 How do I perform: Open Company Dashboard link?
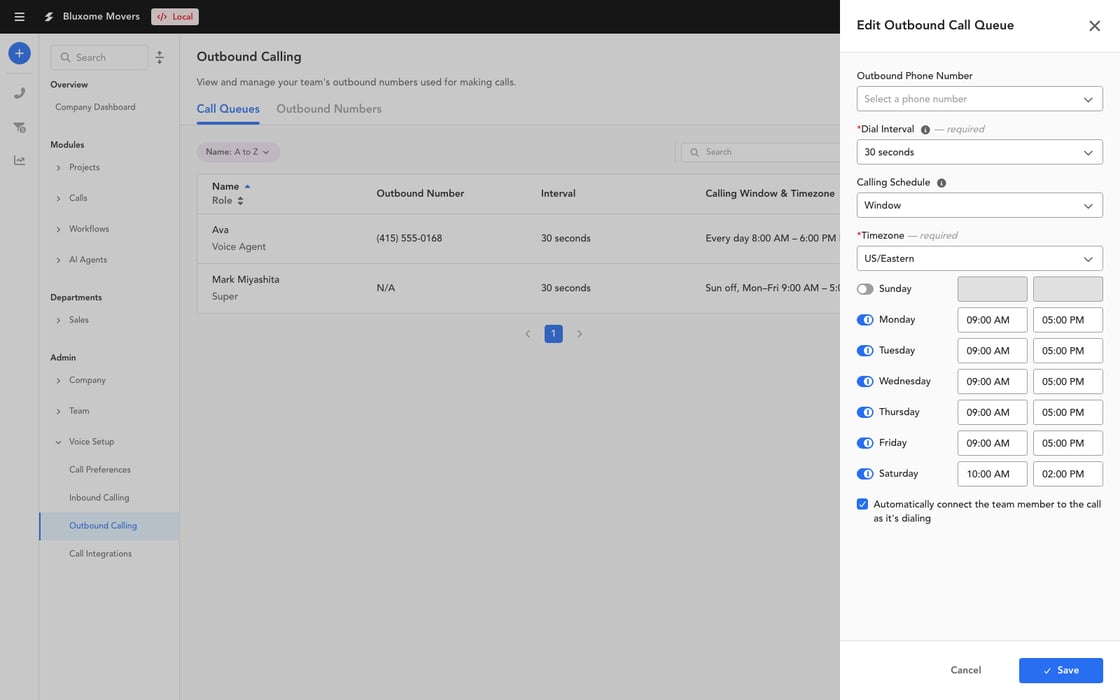[x=95, y=107]
